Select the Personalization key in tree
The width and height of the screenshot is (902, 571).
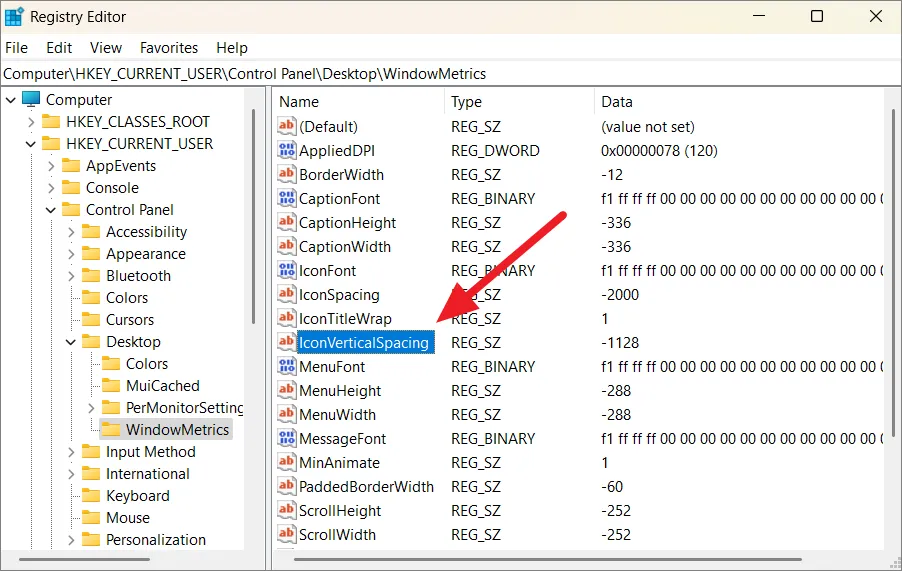[x=155, y=540]
